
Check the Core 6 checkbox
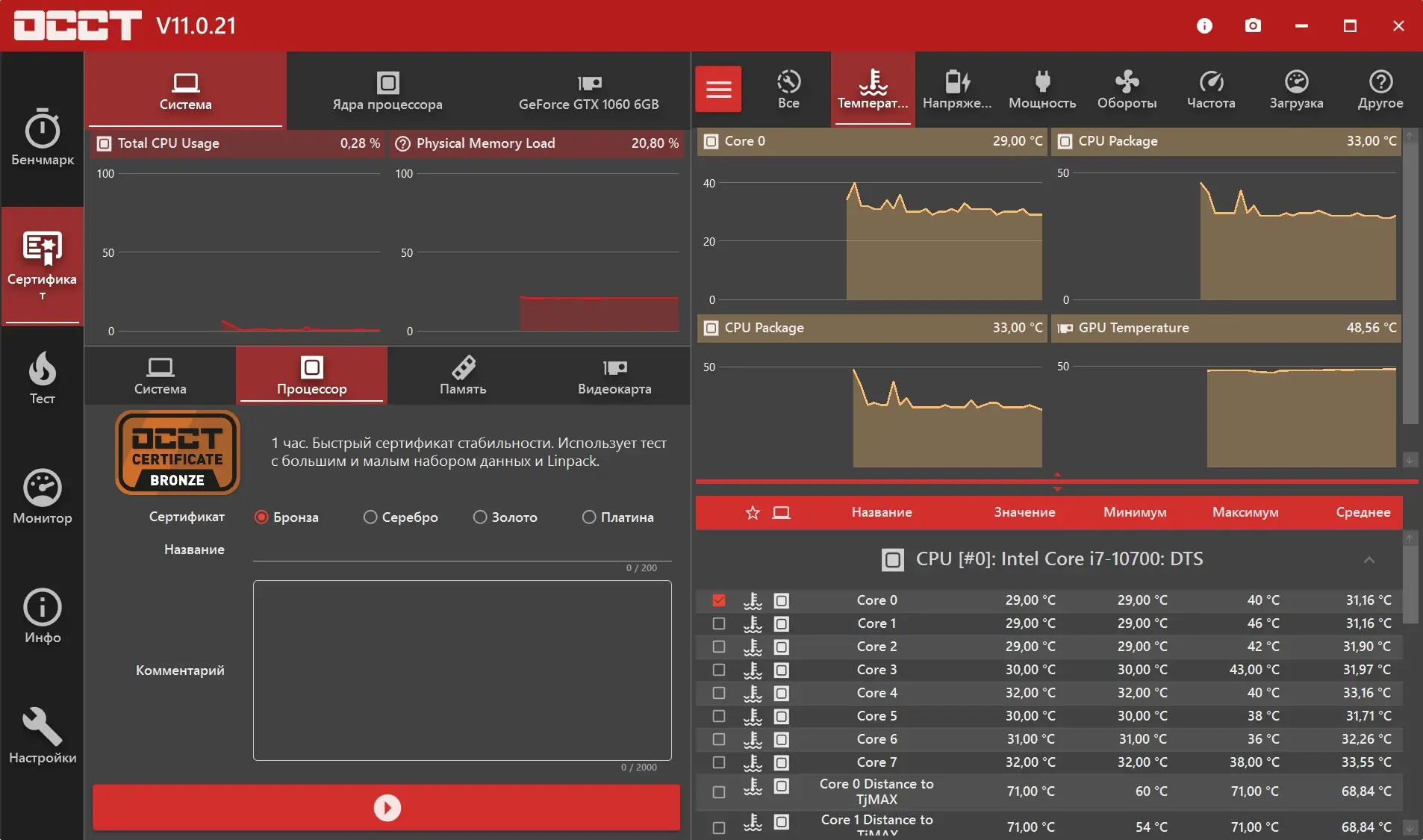tap(719, 739)
